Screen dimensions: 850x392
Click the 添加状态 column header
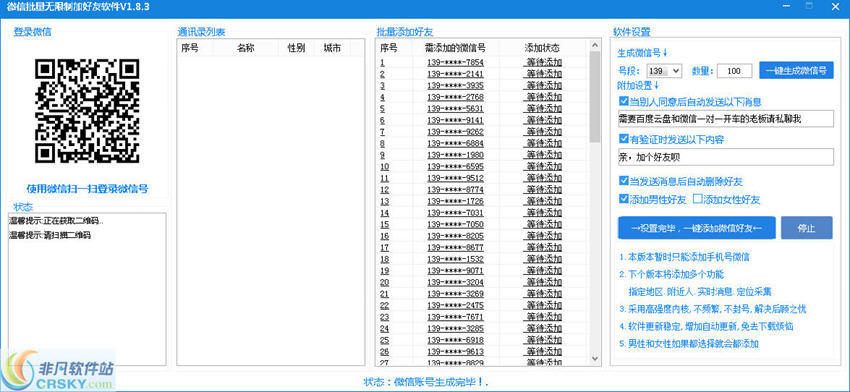pos(543,48)
